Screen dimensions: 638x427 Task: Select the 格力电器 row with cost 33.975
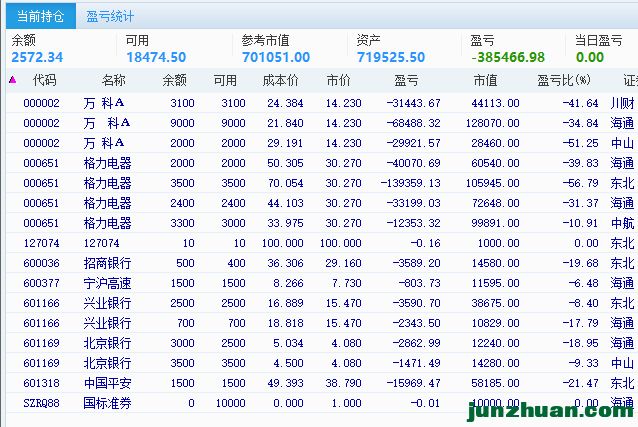click(x=322, y=223)
